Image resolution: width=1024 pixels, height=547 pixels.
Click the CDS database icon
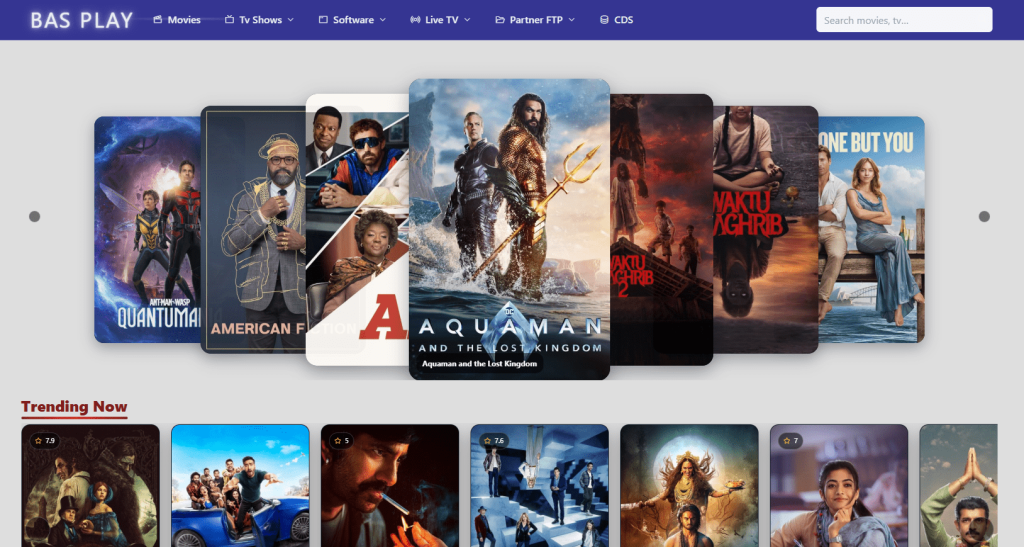click(x=603, y=20)
